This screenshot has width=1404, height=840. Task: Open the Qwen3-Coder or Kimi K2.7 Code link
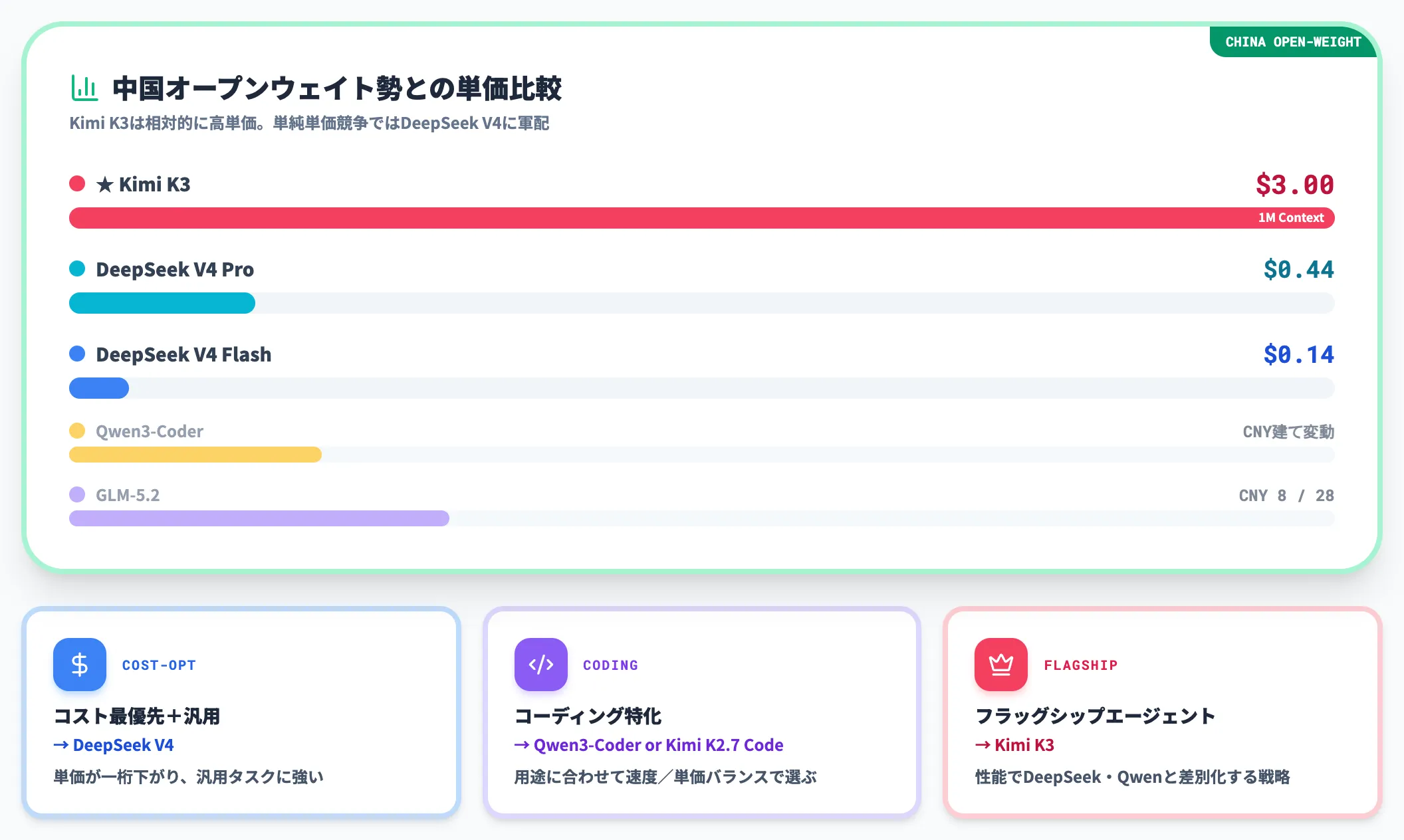[649, 745]
